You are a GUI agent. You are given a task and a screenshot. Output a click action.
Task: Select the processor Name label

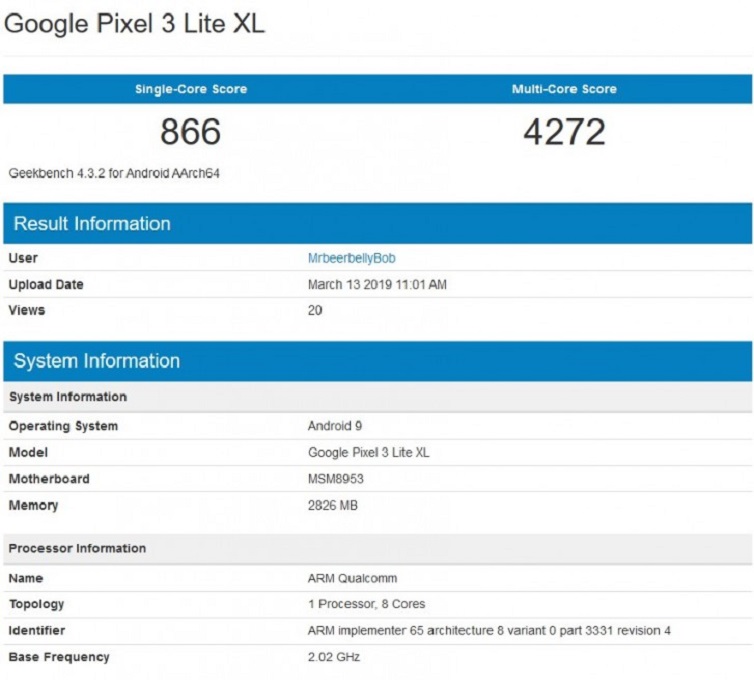tap(26, 578)
